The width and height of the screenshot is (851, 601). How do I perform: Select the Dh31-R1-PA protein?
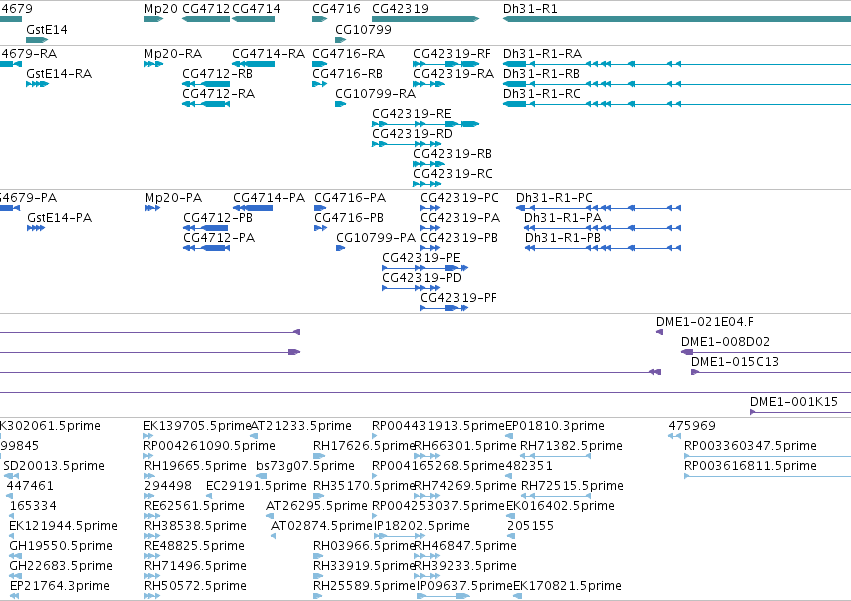pyautogui.click(x=563, y=218)
